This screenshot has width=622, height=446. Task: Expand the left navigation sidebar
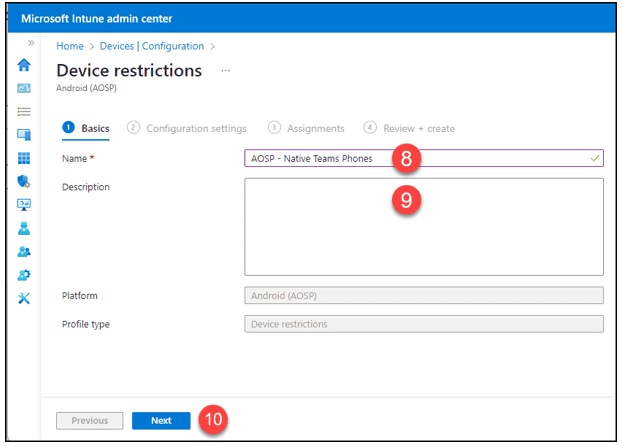[x=31, y=43]
